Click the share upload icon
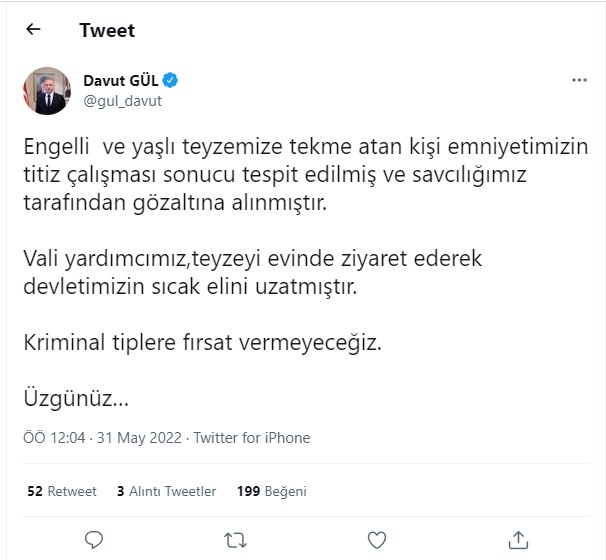 coord(517,540)
